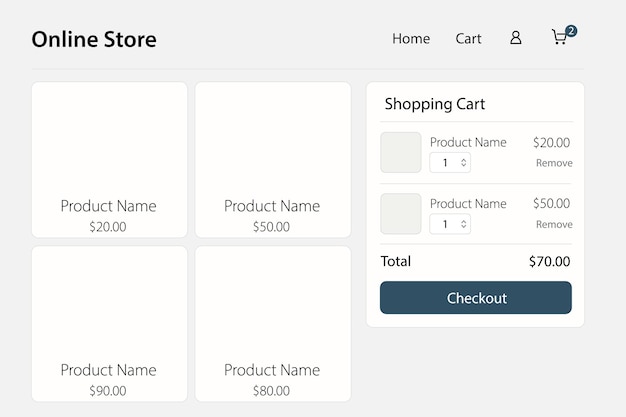
Task: Click the Total label in cart
Action: (x=396, y=261)
